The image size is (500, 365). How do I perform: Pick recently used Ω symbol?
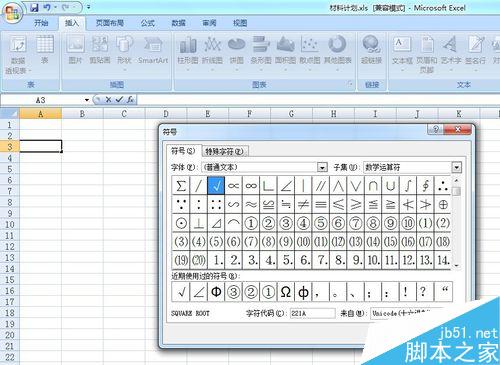[x=286, y=292]
